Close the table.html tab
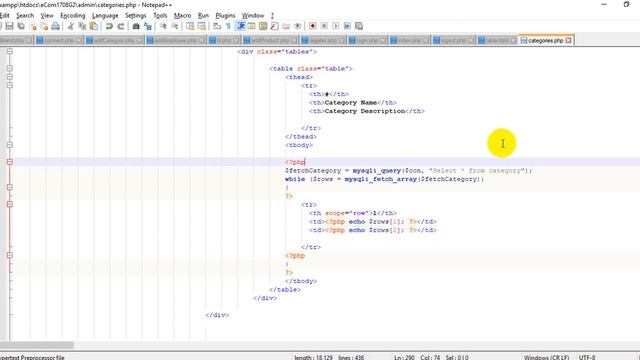Viewport: 640px width, 360px height. pos(514,40)
